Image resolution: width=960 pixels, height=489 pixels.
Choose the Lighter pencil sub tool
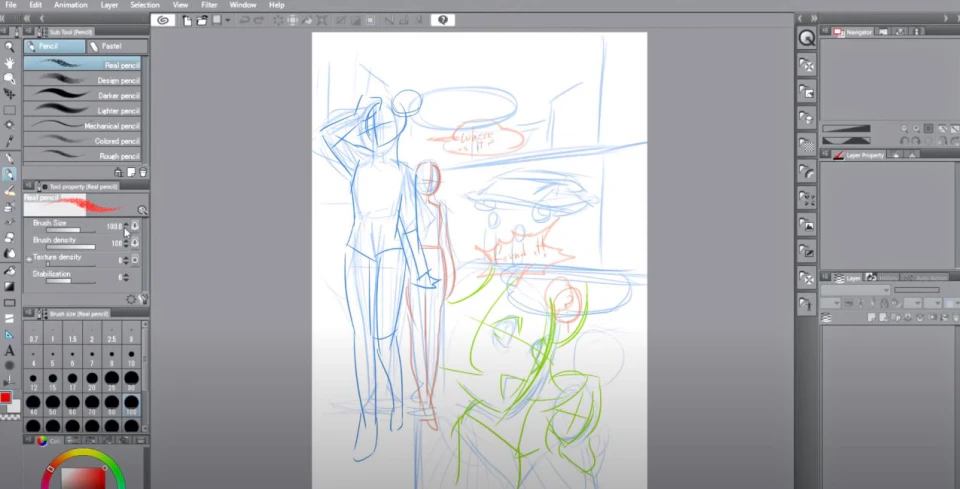click(82, 110)
